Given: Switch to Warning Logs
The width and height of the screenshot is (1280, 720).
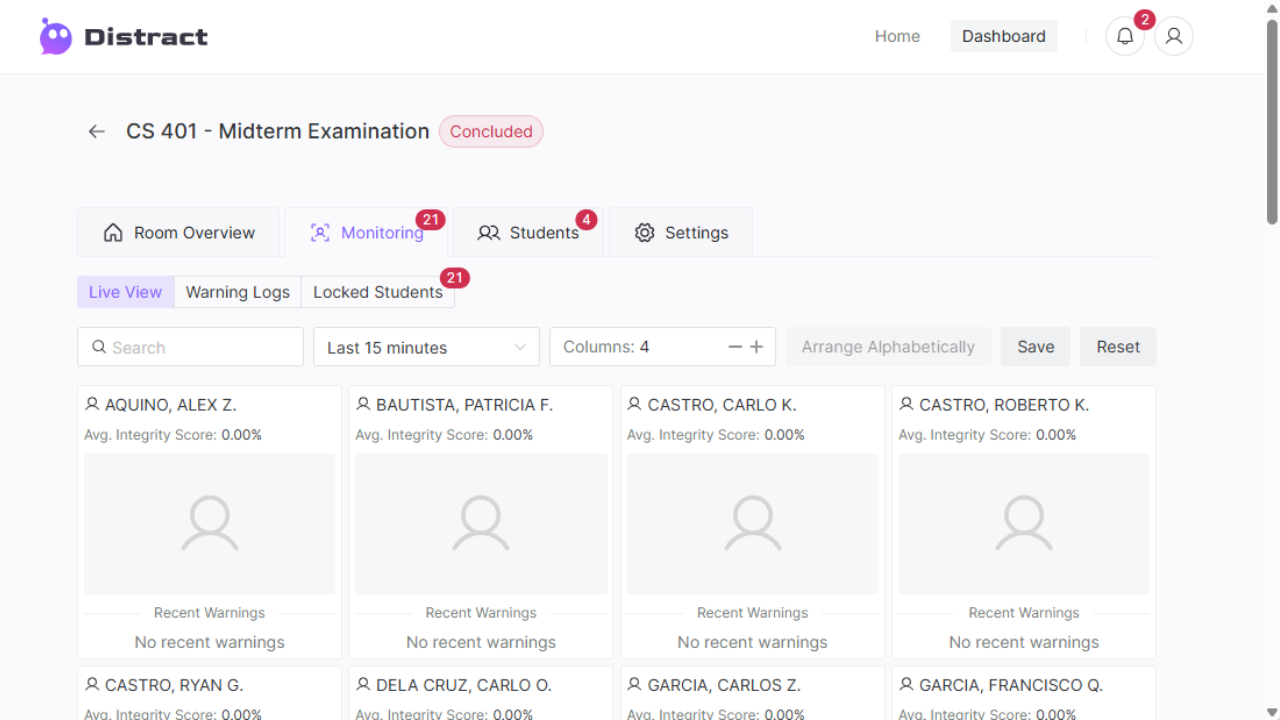Looking at the screenshot, I should pyautogui.click(x=238, y=292).
